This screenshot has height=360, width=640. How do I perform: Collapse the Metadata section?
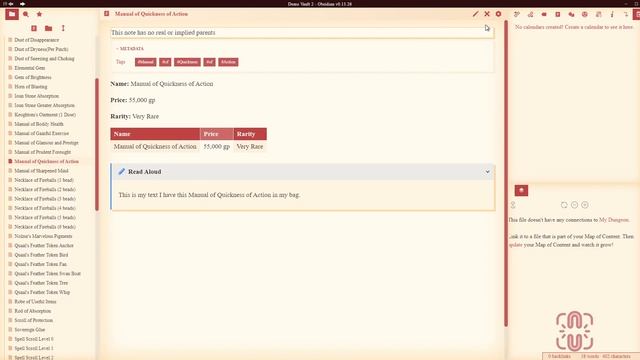click(130, 49)
